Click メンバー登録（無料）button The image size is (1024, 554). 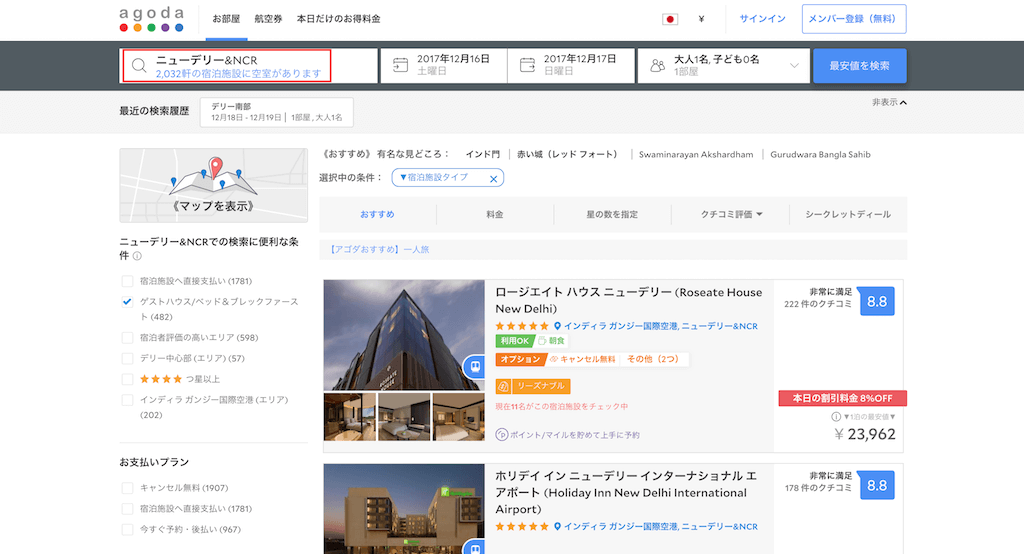[854, 19]
